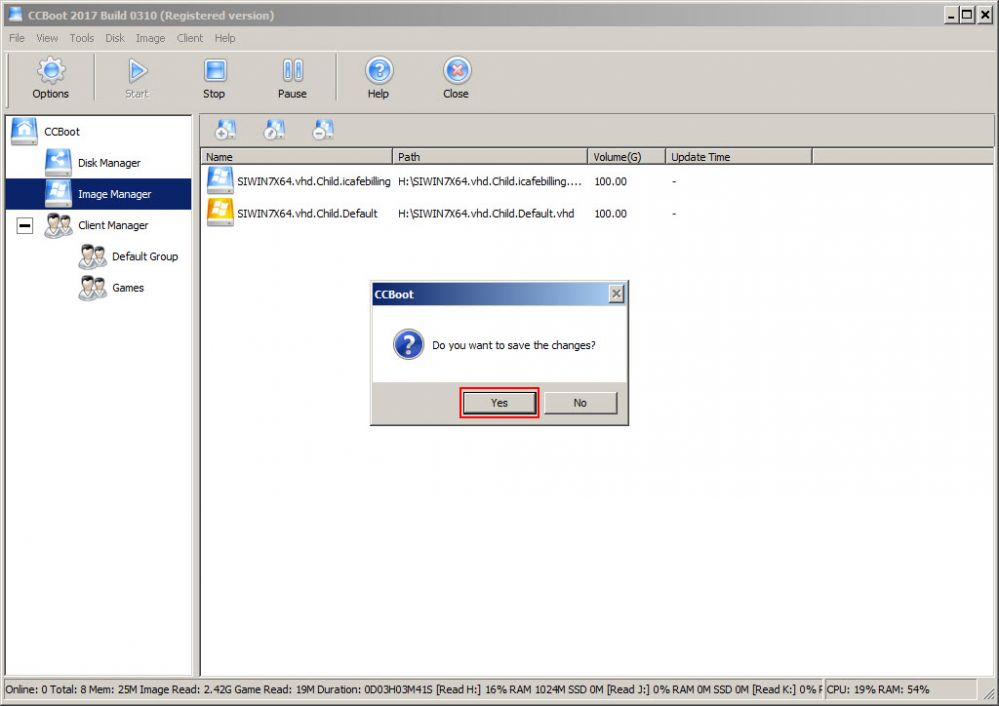The height and width of the screenshot is (706, 999).
Task: Click the Stop toolbar icon
Action: [215, 71]
